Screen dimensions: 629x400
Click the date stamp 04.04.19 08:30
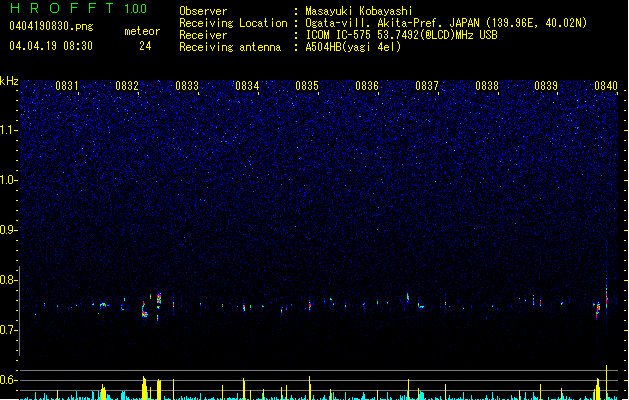tap(51, 46)
